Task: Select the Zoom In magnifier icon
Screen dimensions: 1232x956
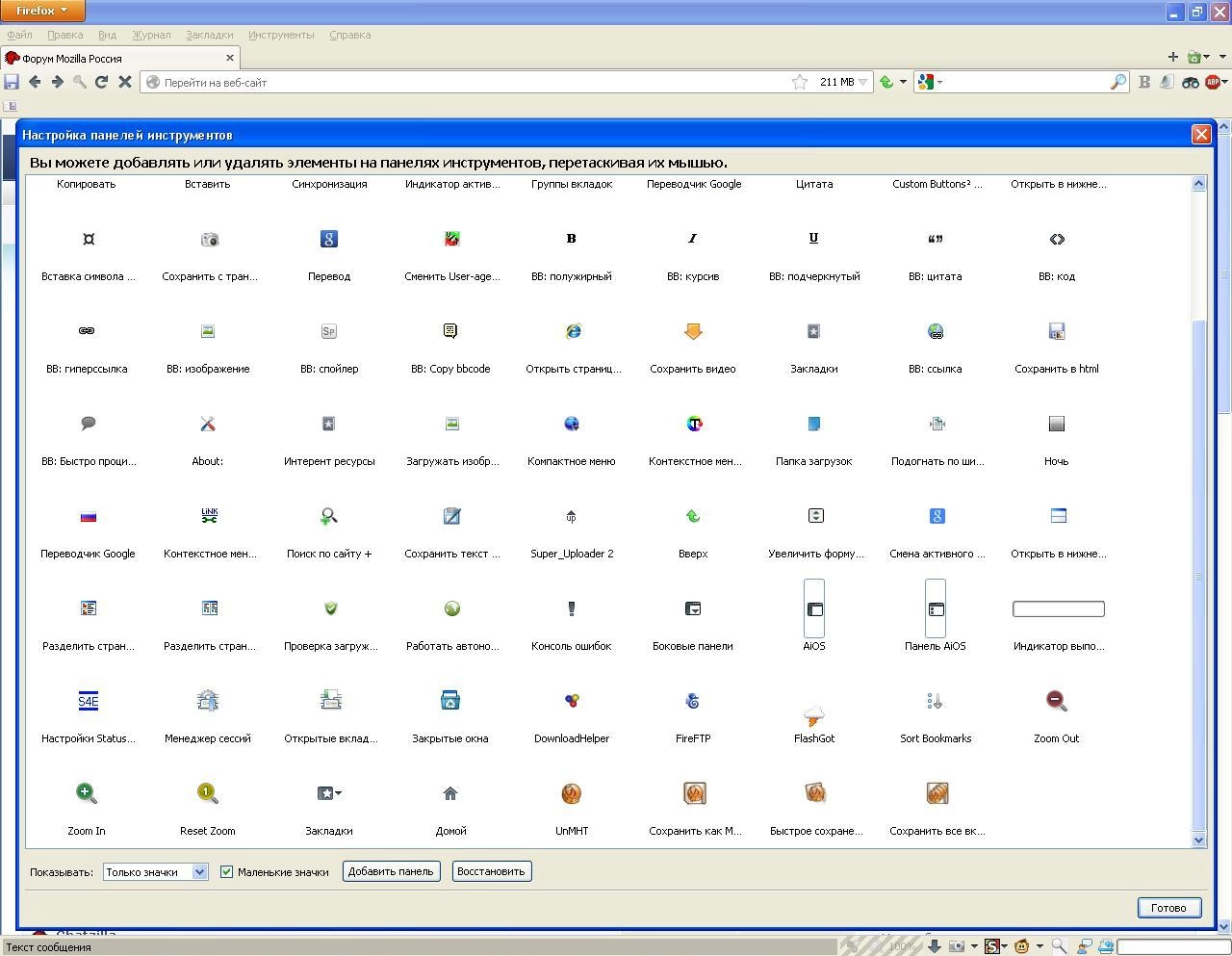Action: coord(87,793)
